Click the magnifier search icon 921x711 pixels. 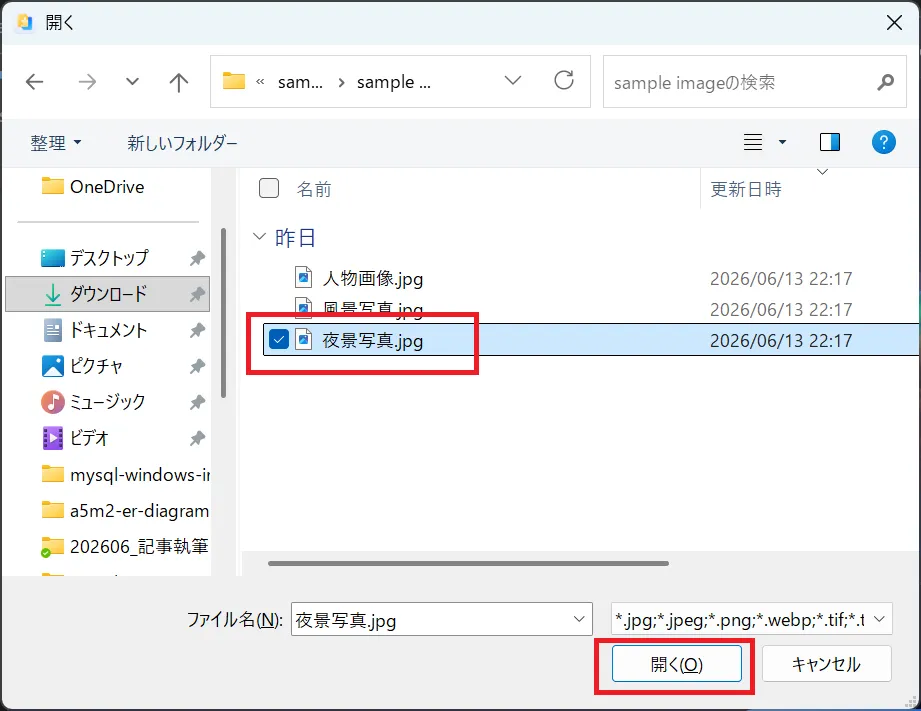coord(886,82)
